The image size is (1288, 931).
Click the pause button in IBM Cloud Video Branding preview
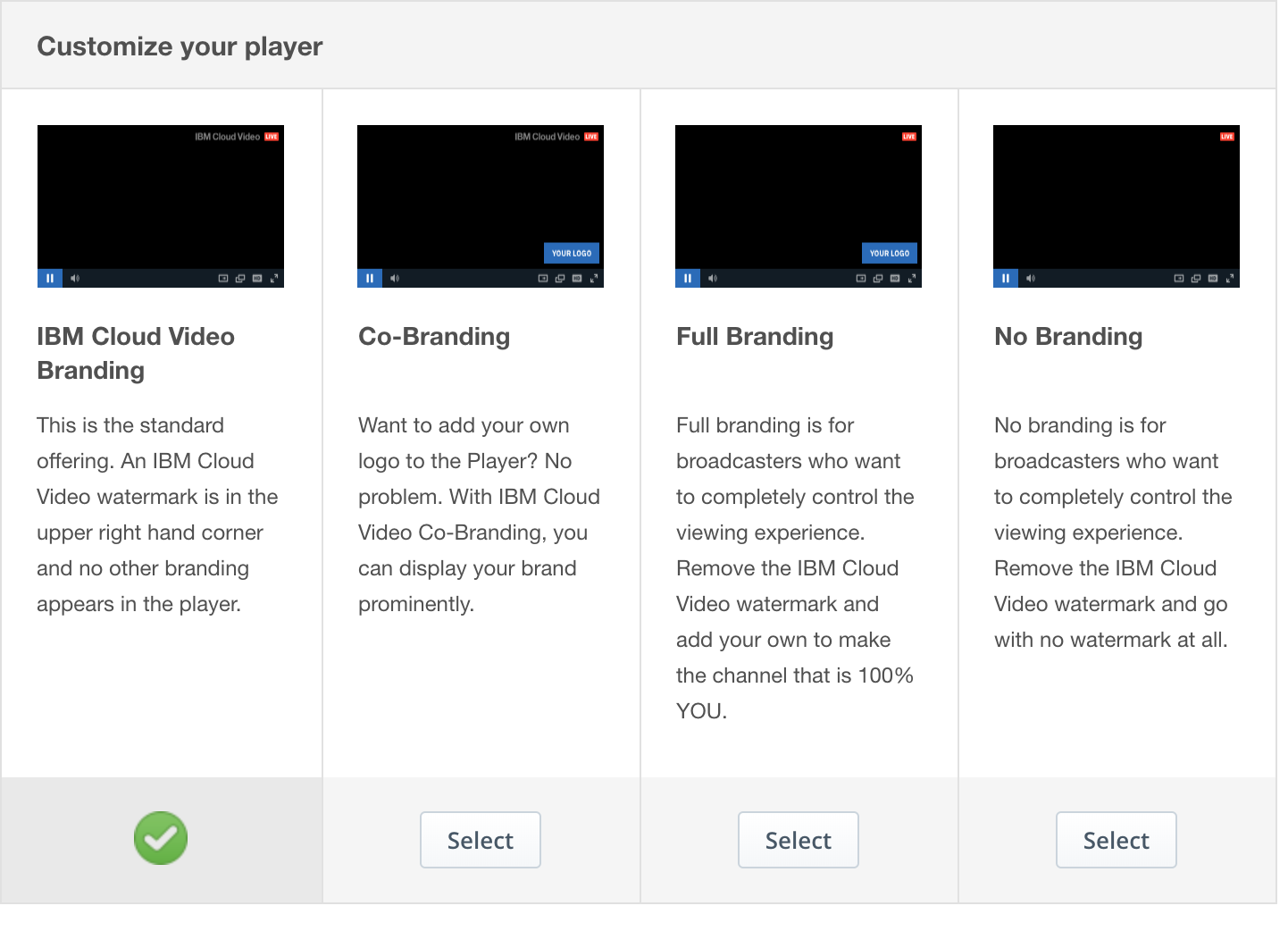pyautogui.click(x=50, y=278)
